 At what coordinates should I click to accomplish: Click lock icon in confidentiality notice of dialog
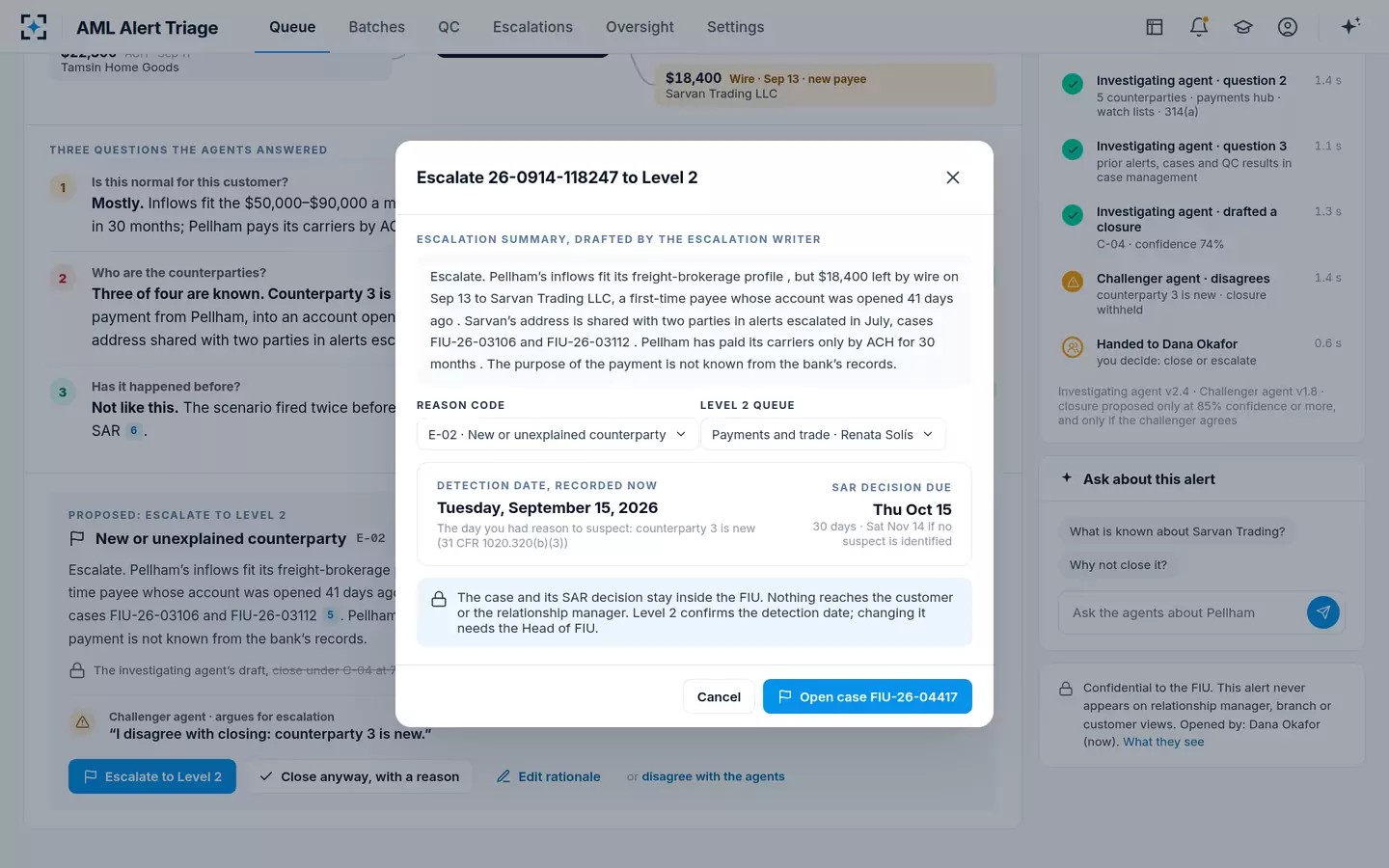click(439, 599)
